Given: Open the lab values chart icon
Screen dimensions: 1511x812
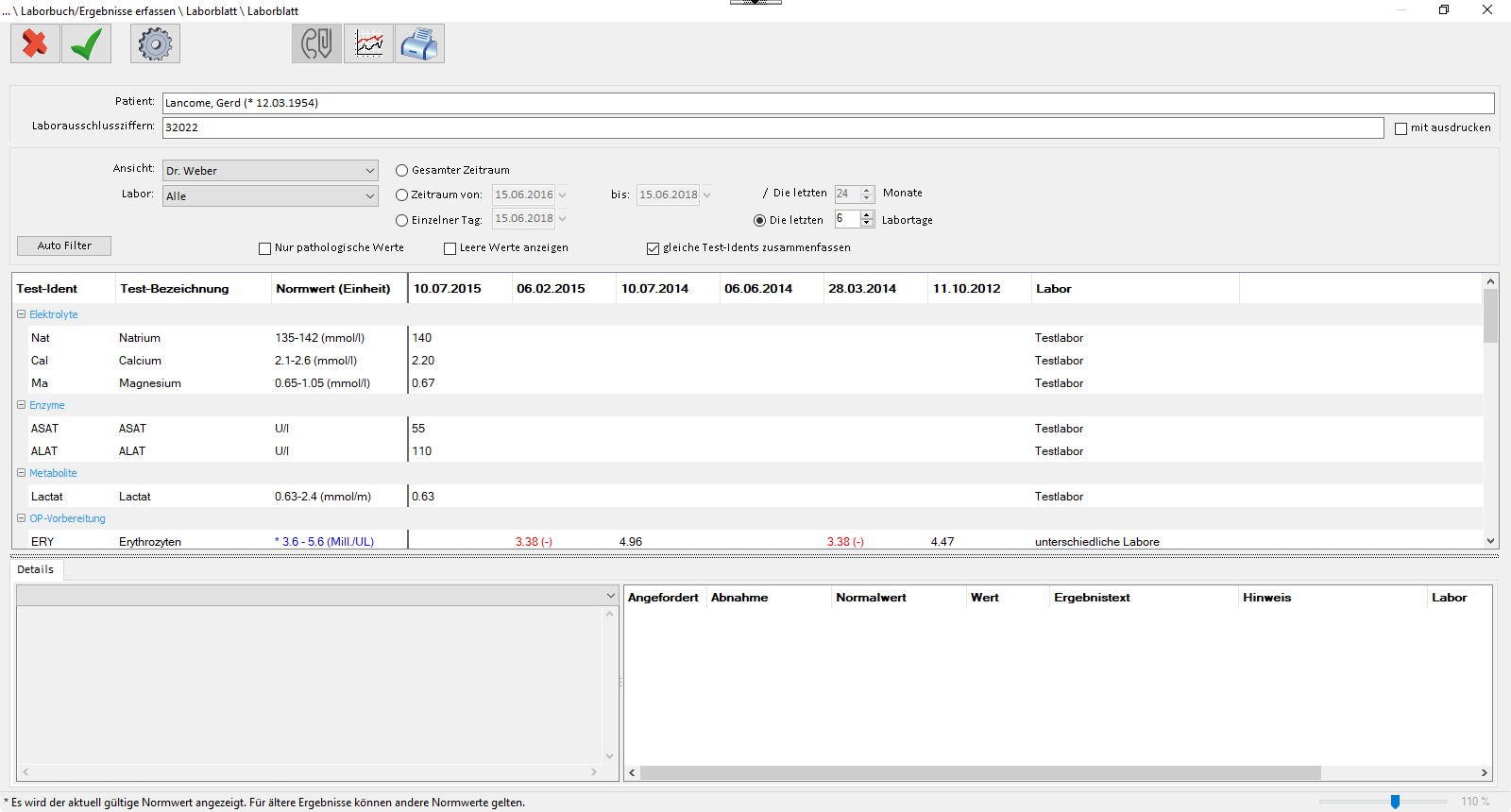Looking at the screenshot, I should click(368, 43).
